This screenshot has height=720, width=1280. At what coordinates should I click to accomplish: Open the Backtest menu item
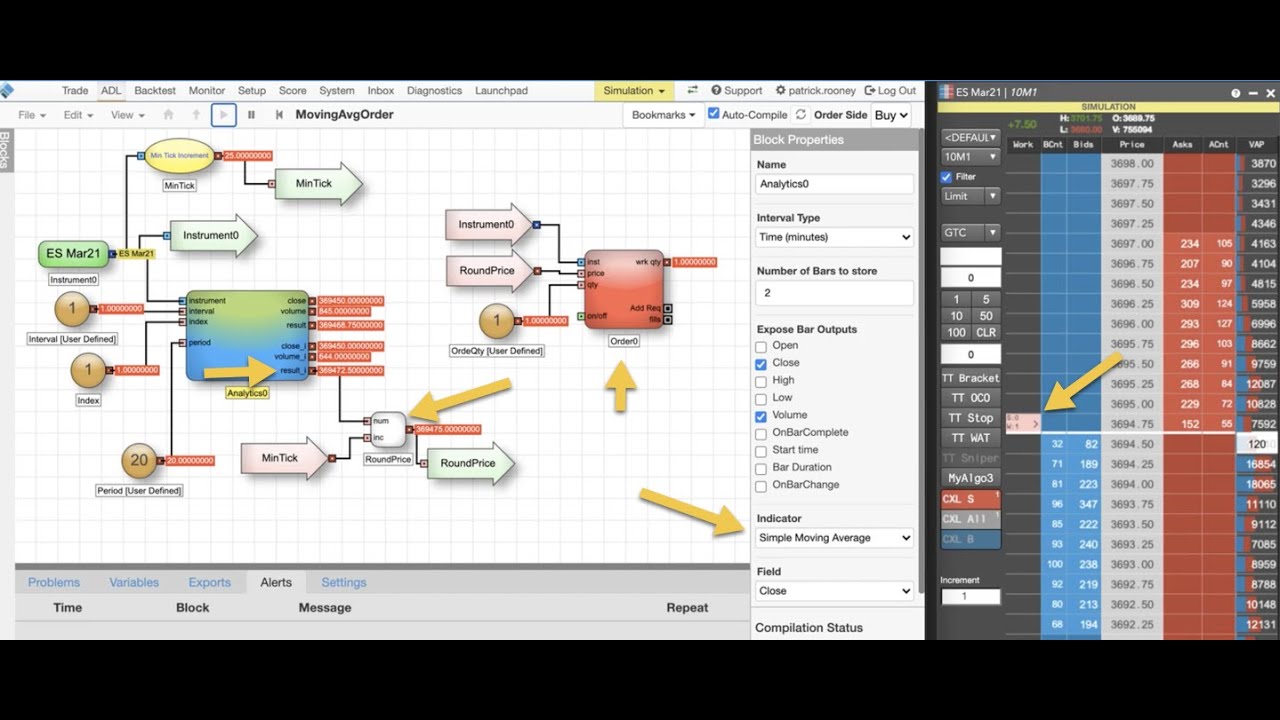point(155,90)
